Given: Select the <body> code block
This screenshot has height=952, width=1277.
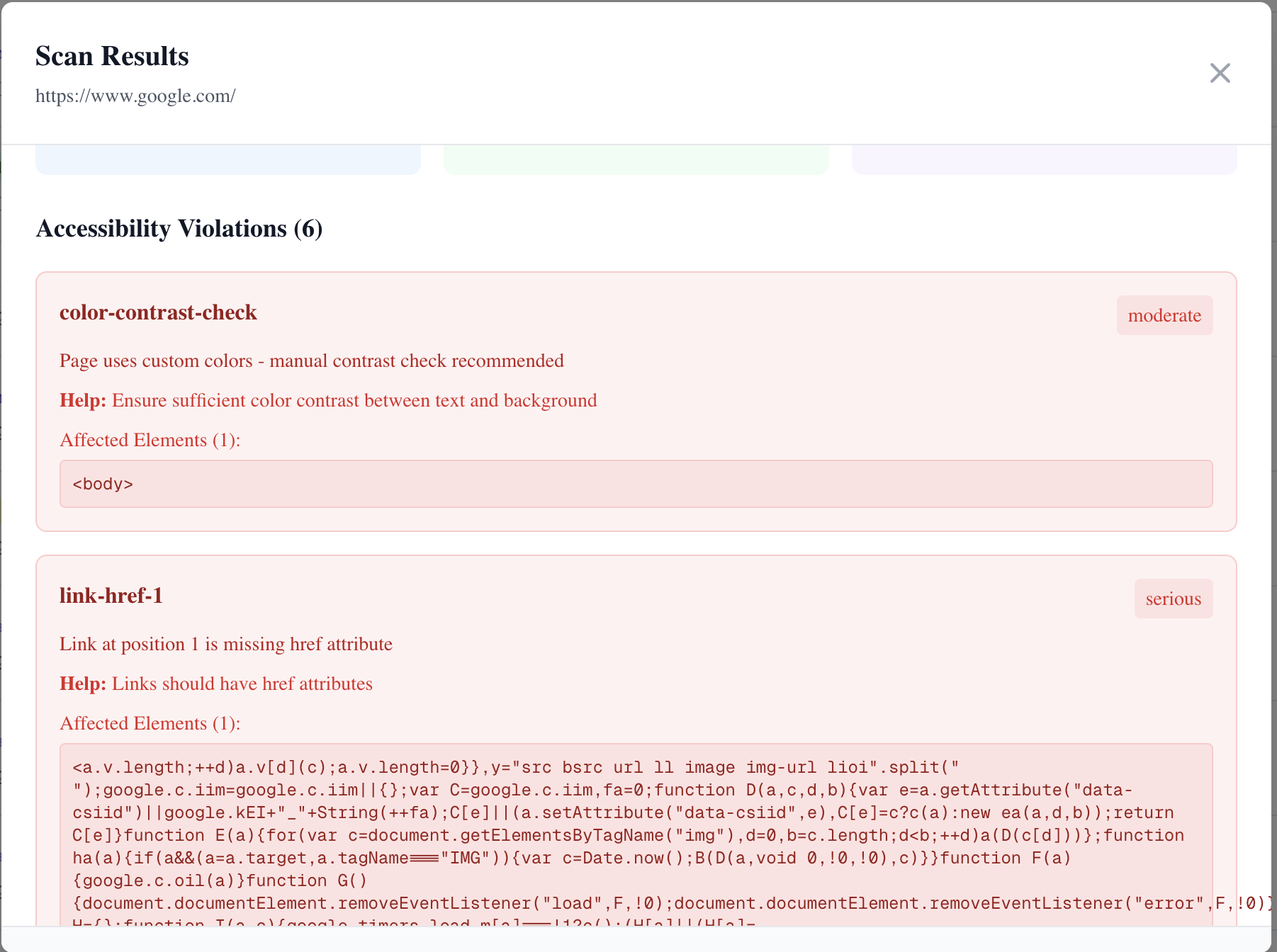Looking at the screenshot, I should tap(636, 484).
